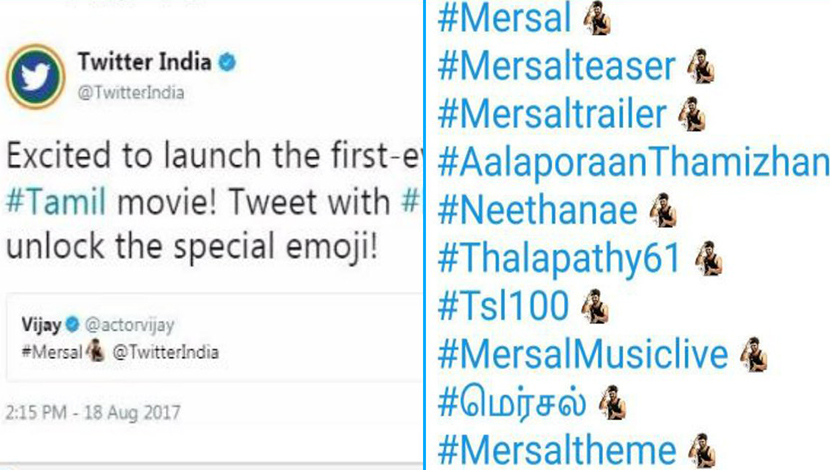This screenshot has width=830, height=470.
Task: Open the #Mersal hashtag in the right list
Action: tap(505, 18)
